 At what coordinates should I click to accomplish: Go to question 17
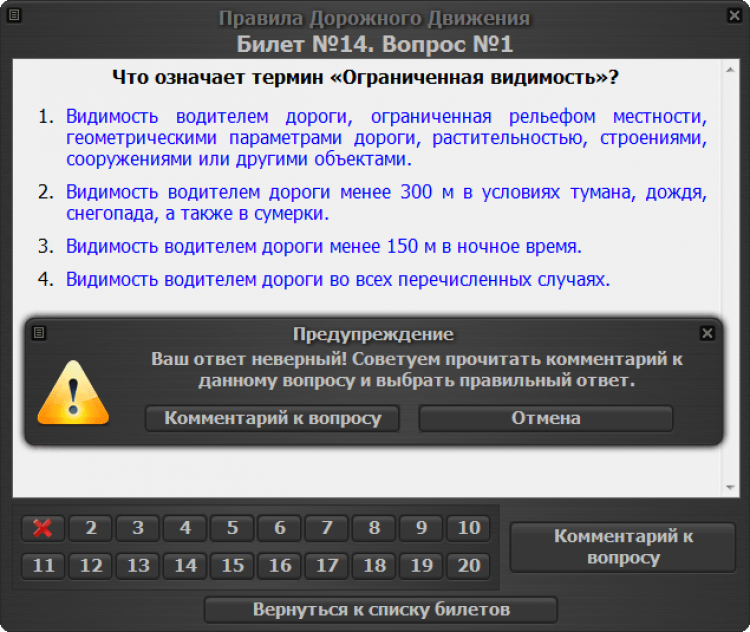(327, 566)
